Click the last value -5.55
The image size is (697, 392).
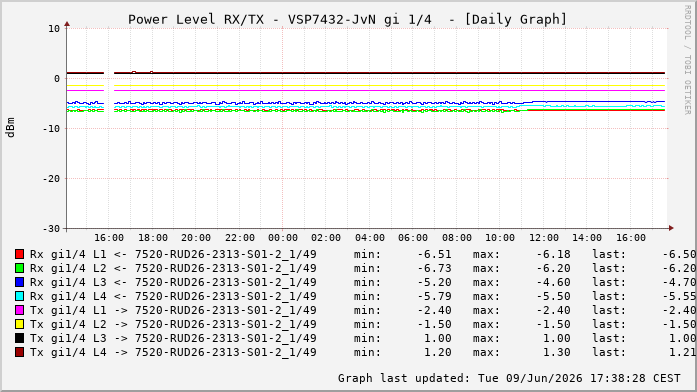(x=679, y=296)
